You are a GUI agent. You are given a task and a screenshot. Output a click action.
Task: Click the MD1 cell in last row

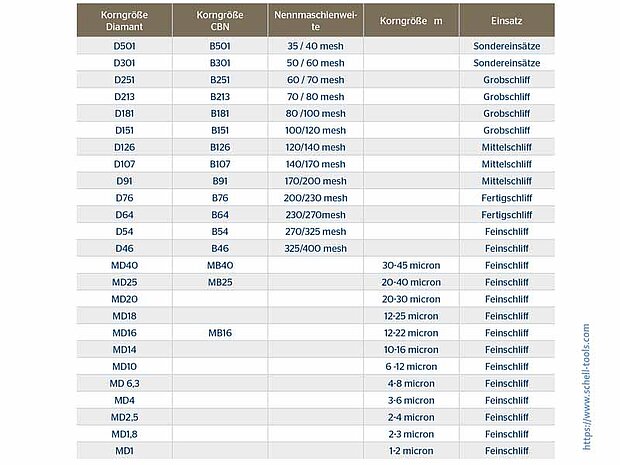pos(125,451)
